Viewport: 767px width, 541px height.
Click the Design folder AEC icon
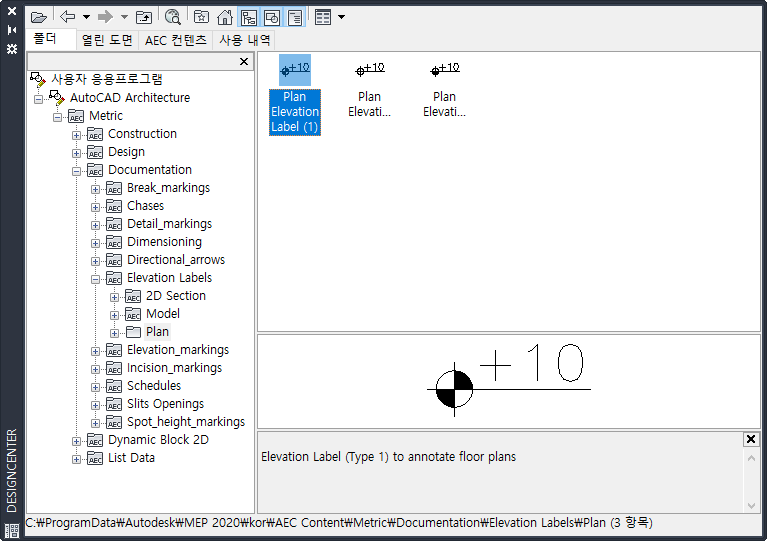coord(95,153)
